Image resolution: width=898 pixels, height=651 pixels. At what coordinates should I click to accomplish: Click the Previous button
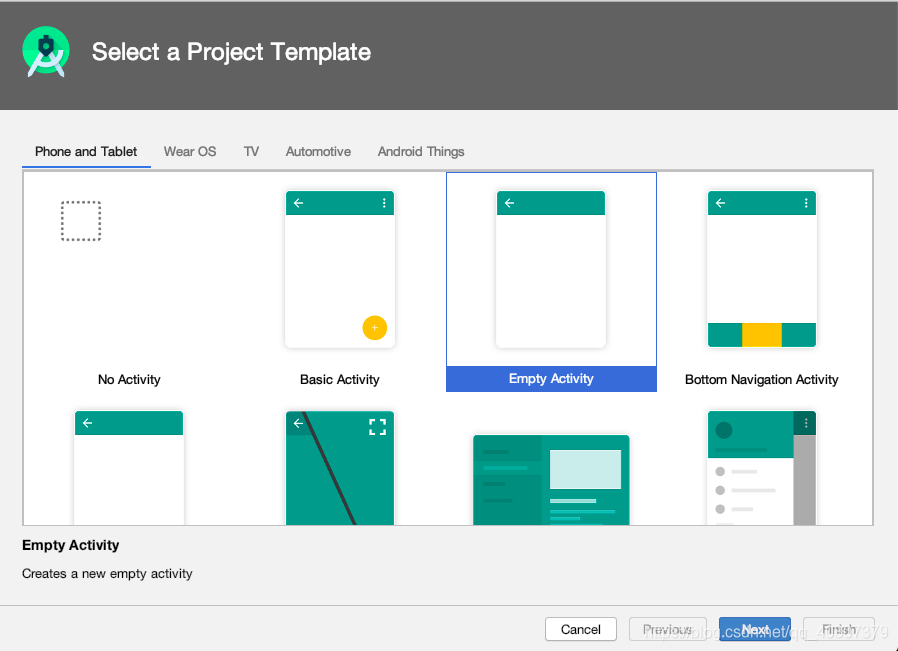coord(667,629)
